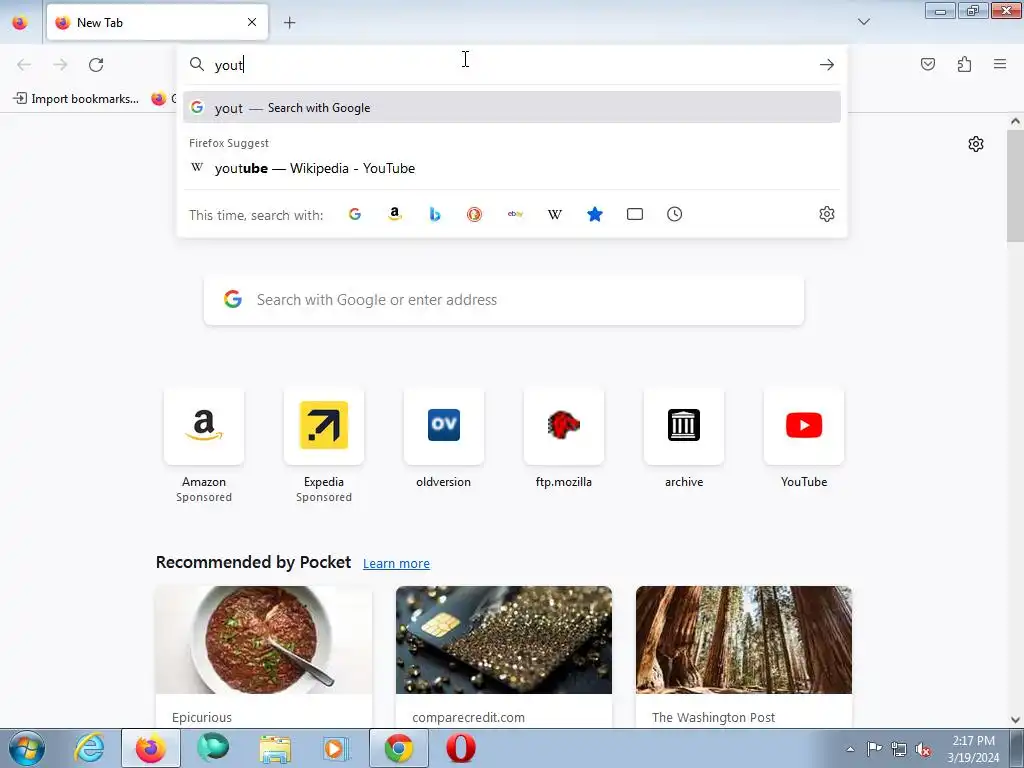This screenshot has height=768, width=1024.
Task: Open the network tray icon
Action: click(x=899, y=749)
